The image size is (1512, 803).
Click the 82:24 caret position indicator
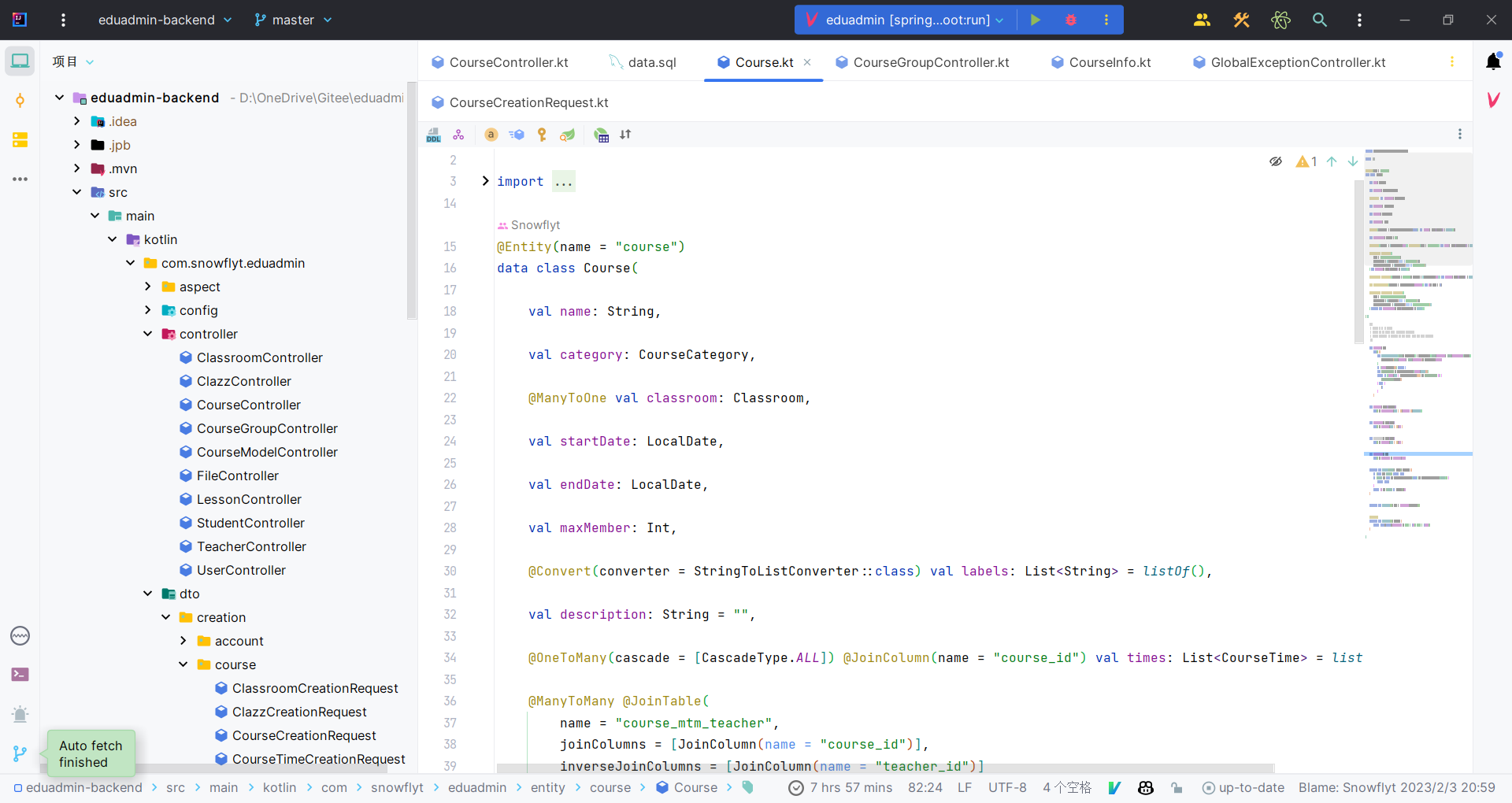[x=925, y=787]
